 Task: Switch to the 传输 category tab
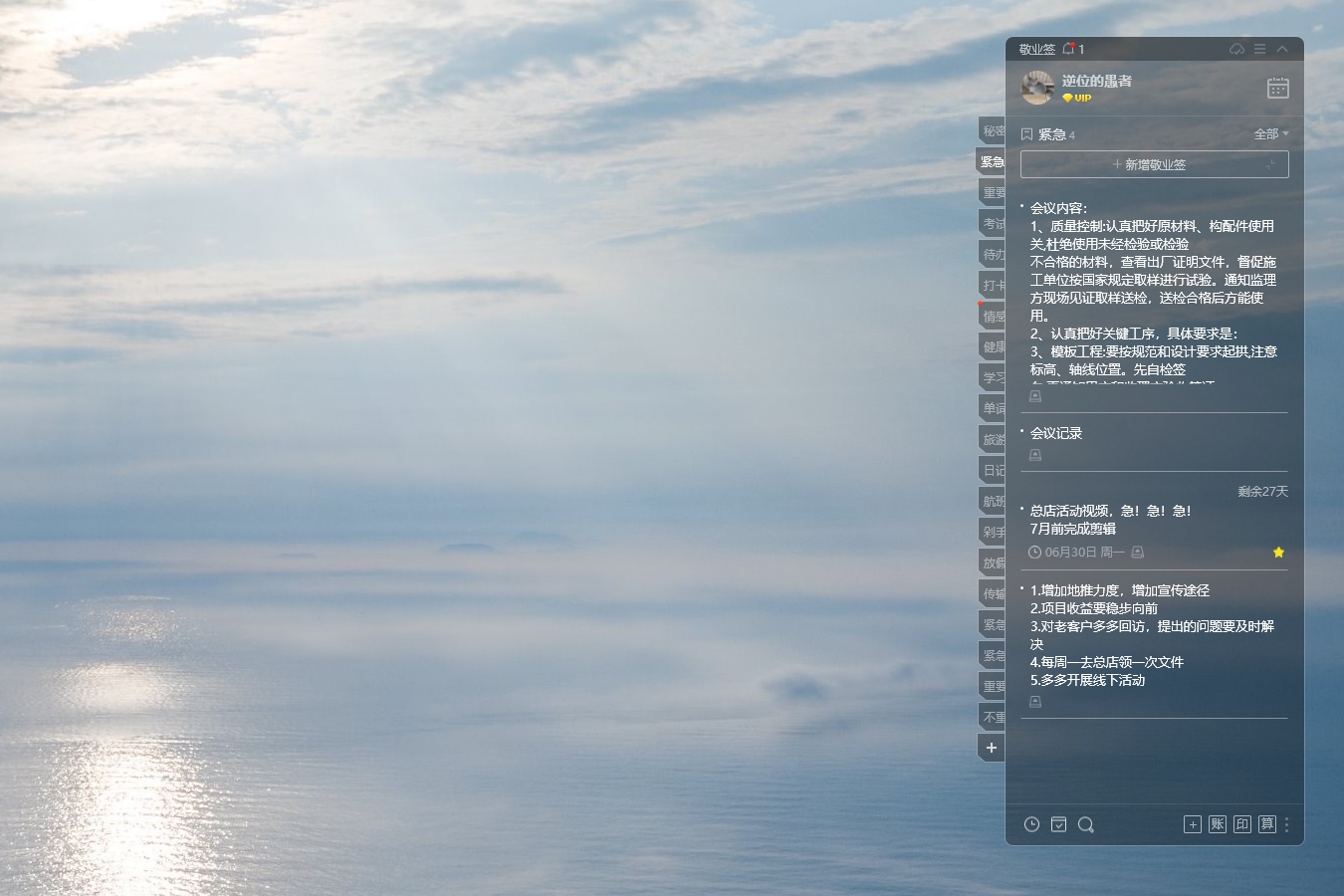(992, 594)
